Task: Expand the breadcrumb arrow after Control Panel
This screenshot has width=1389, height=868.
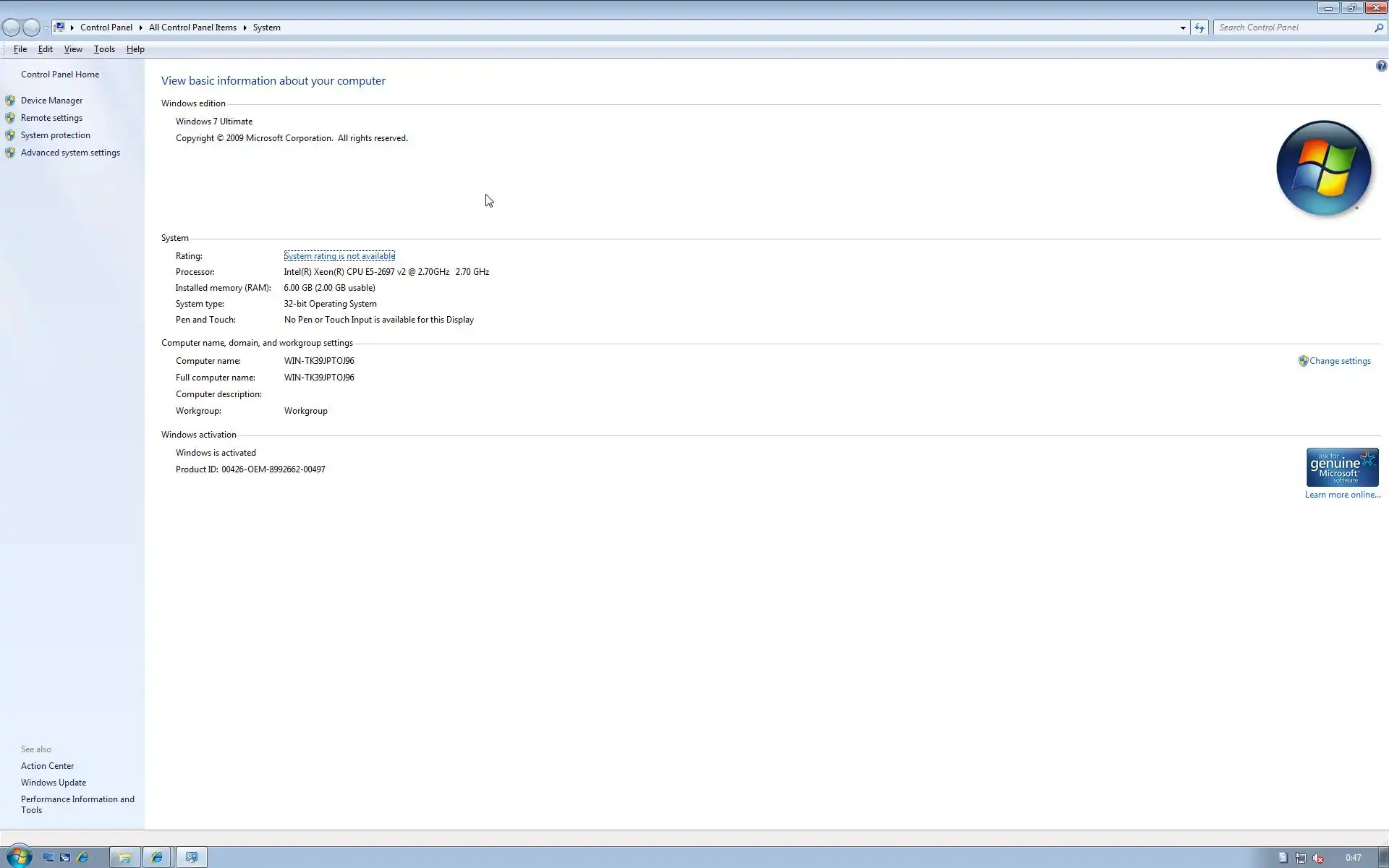Action: (140, 27)
